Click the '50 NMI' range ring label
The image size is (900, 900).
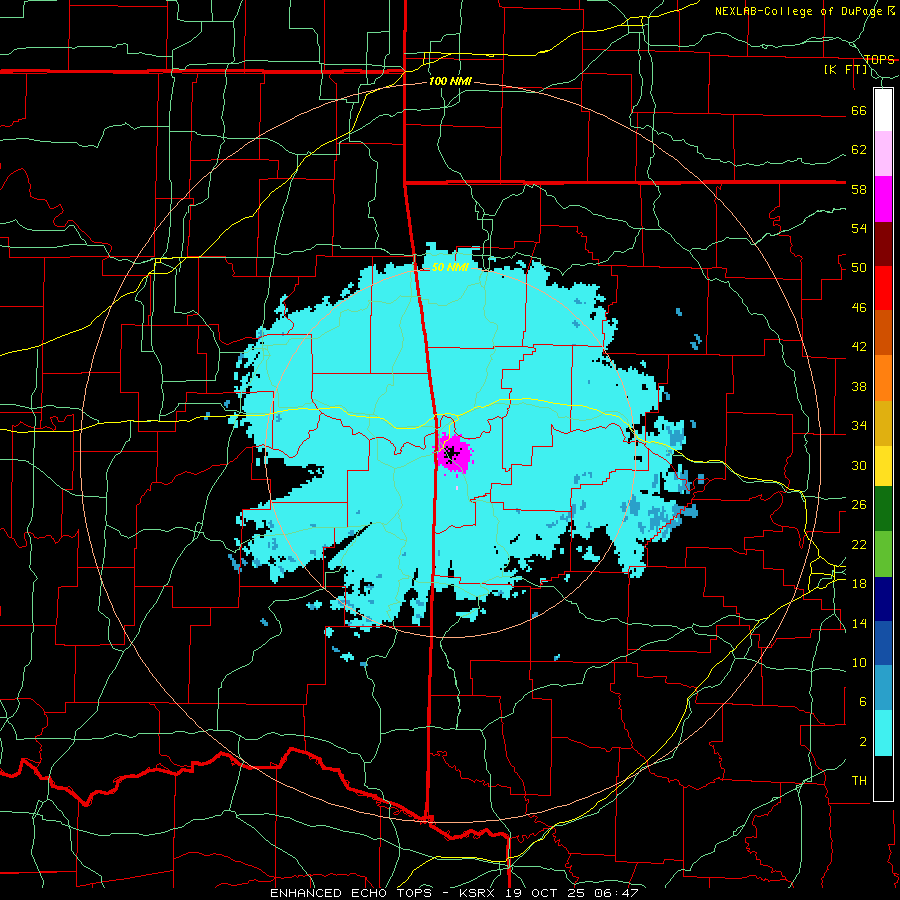(x=450, y=267)
